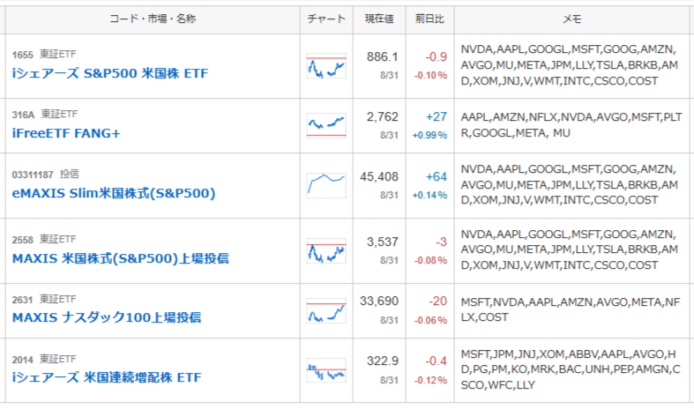The image size is (694, 409).
Task: Open iFreeETF FANG+ link
Action: [66, 133]
